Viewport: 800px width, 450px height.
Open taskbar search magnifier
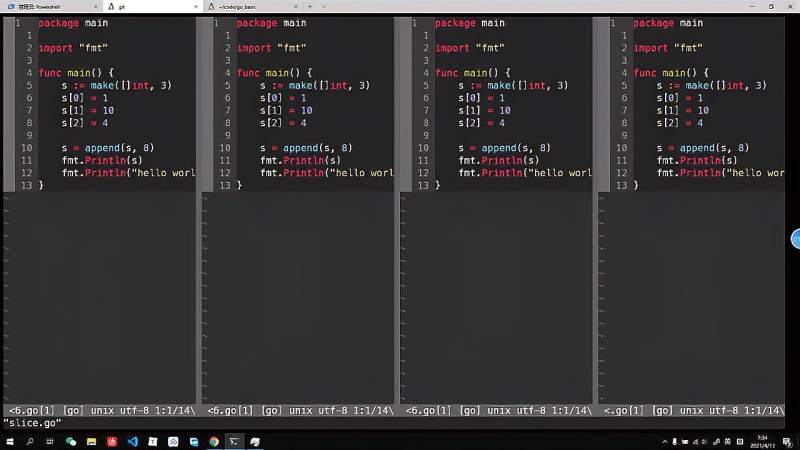point(30,442)
